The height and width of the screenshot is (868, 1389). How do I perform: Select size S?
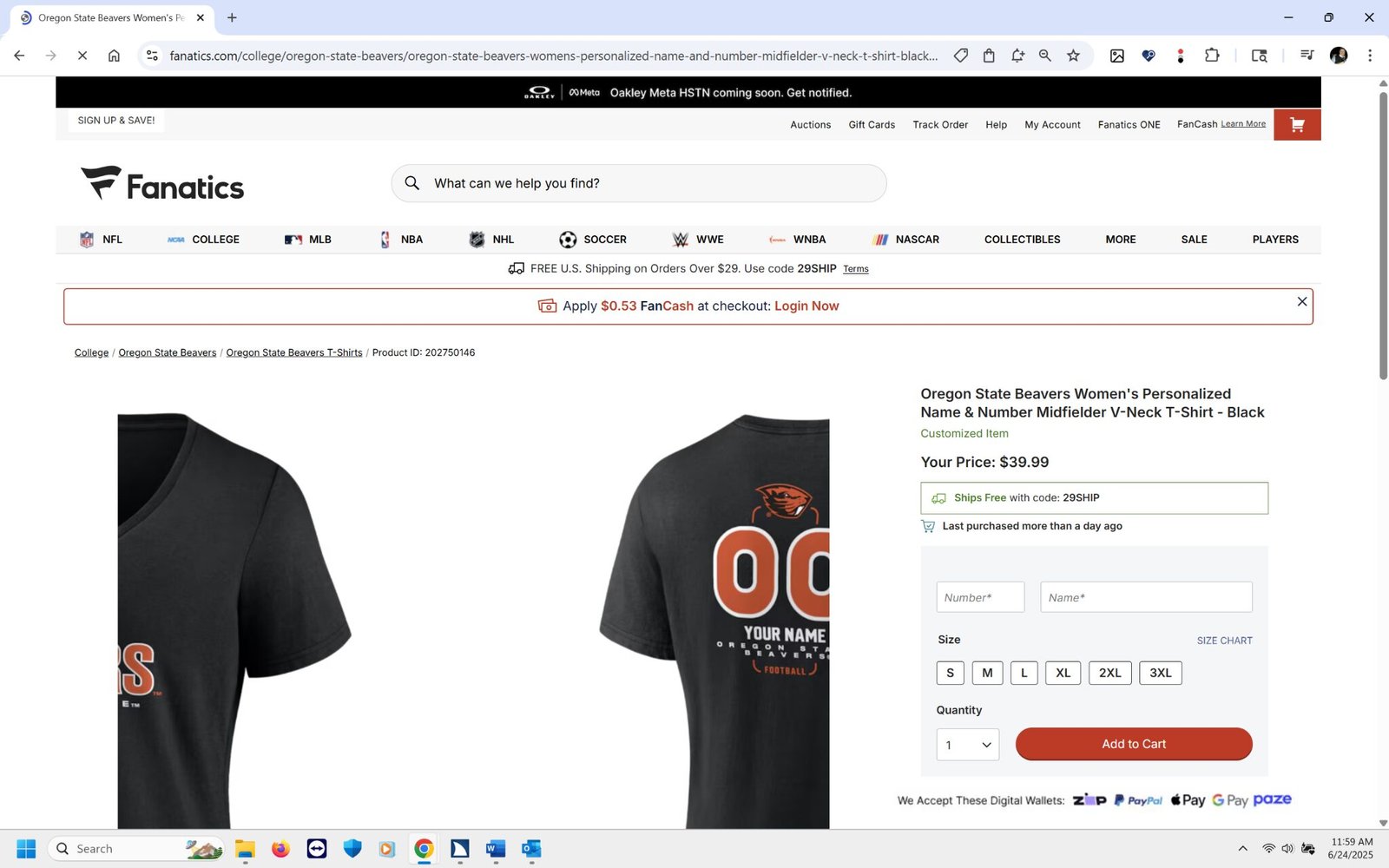click(x=950, y=673)
